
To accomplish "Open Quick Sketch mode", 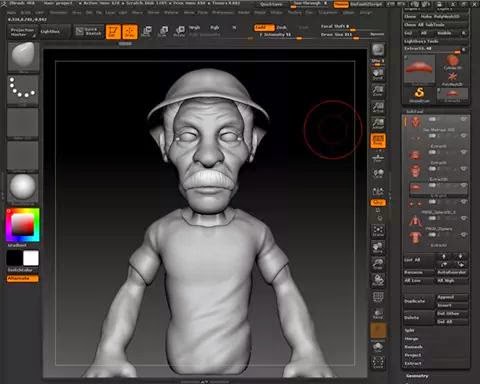I will tap(89, 31).
